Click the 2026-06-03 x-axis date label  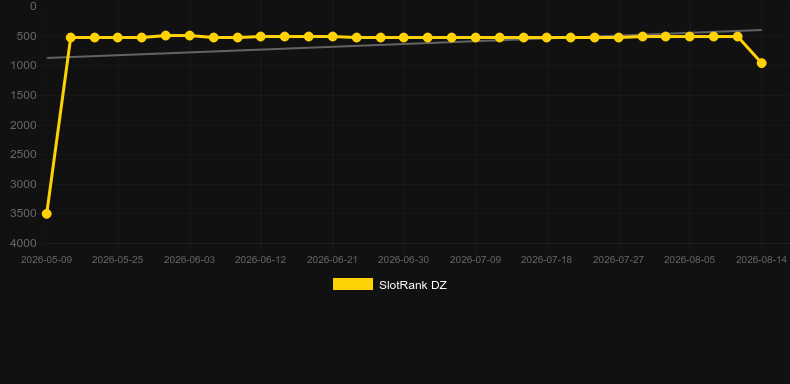[x=189, y=260]
